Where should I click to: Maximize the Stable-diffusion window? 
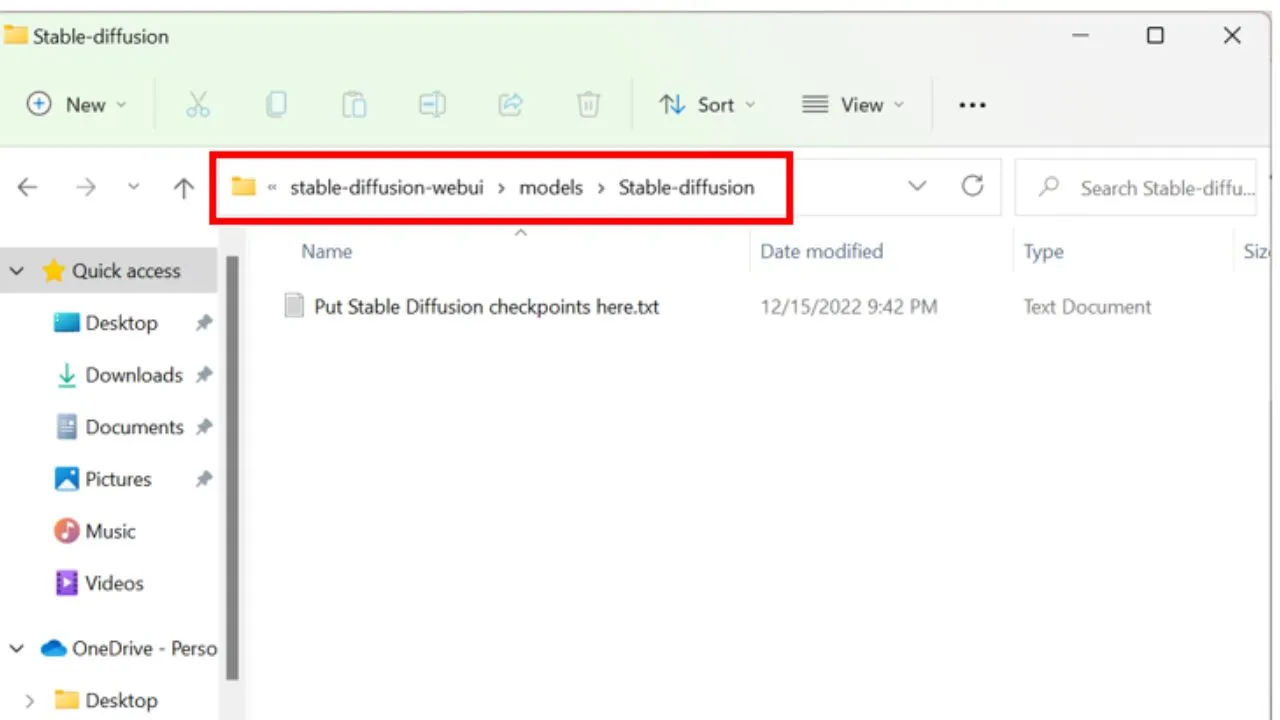point(1155,36)
